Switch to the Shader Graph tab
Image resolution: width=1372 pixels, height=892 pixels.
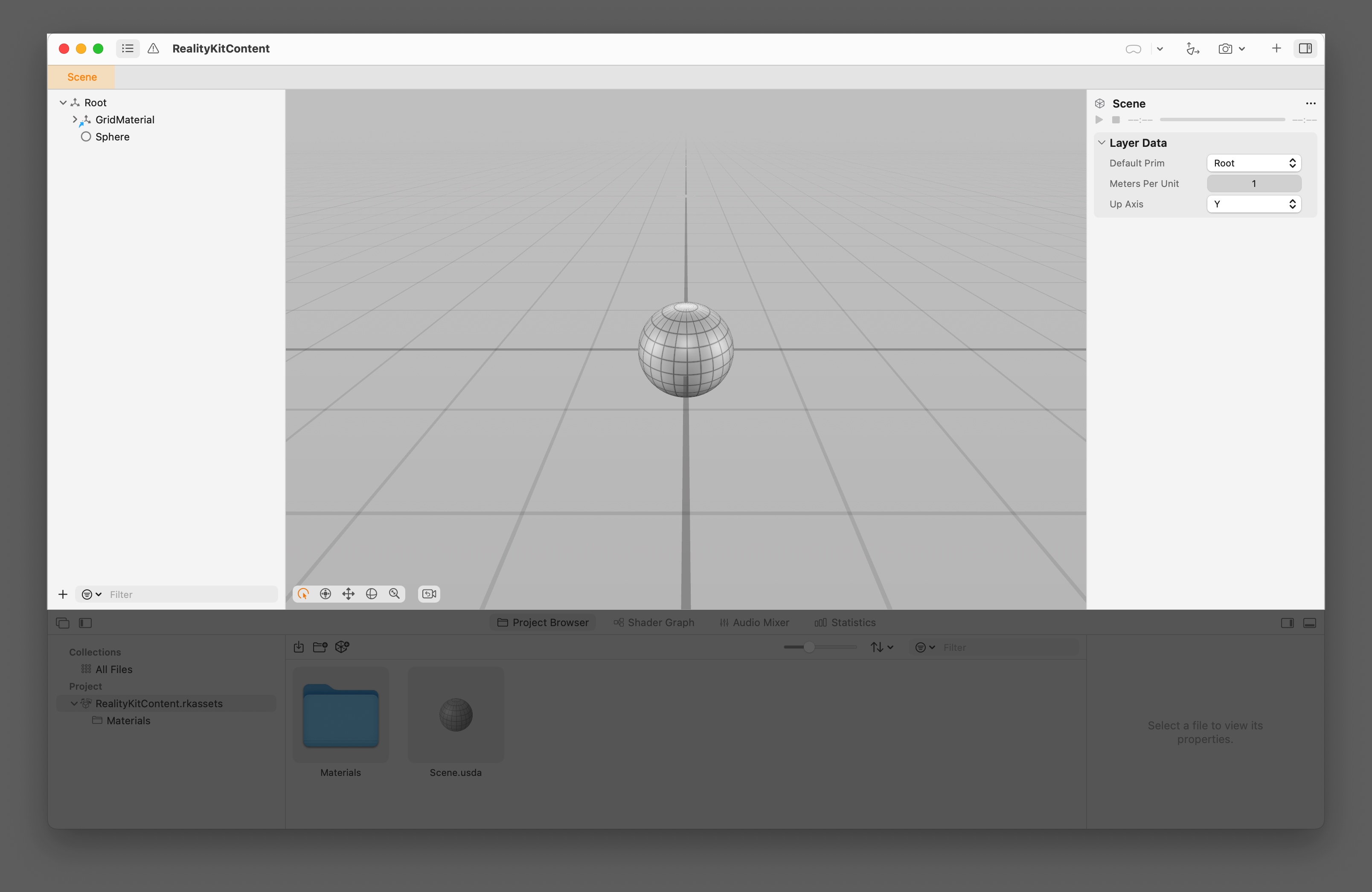click(654, 622)
